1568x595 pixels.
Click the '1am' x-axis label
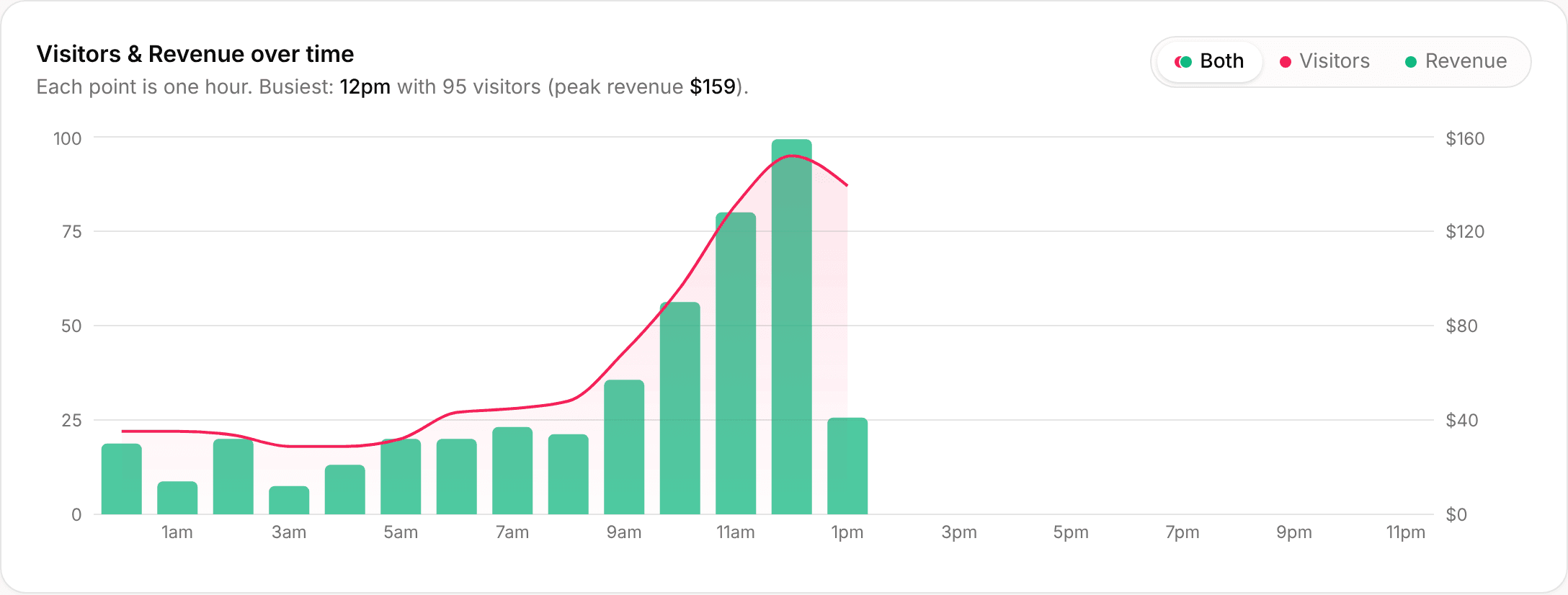pyautogui.click(x=177, y=532)
